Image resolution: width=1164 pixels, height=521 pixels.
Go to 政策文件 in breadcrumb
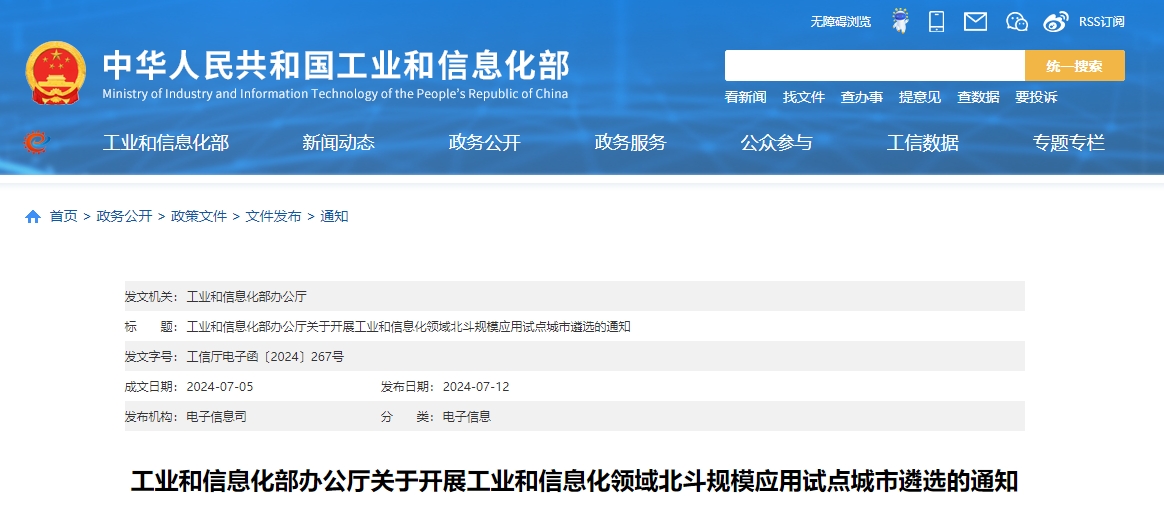199,216
